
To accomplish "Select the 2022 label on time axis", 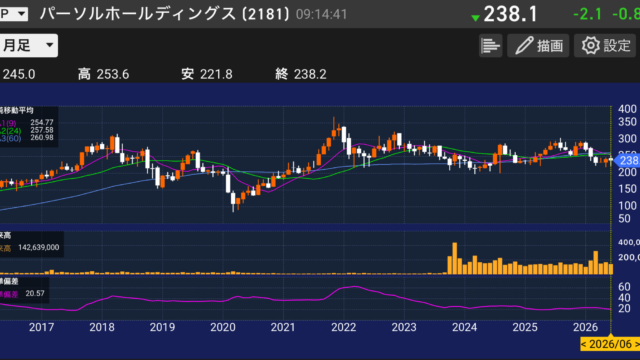I will pyautogui.click(x=343, y=327).
